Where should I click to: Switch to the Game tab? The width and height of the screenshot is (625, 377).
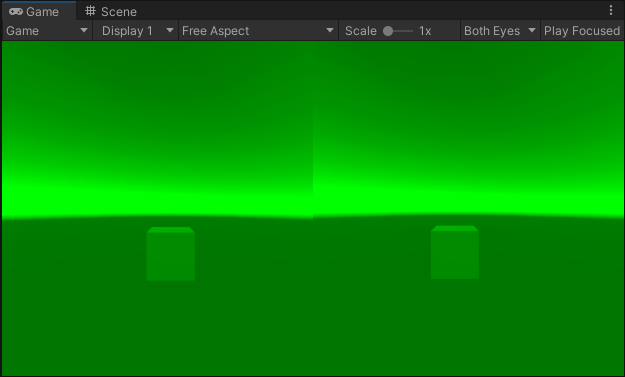pyautogui.click(x=38, y=11)
